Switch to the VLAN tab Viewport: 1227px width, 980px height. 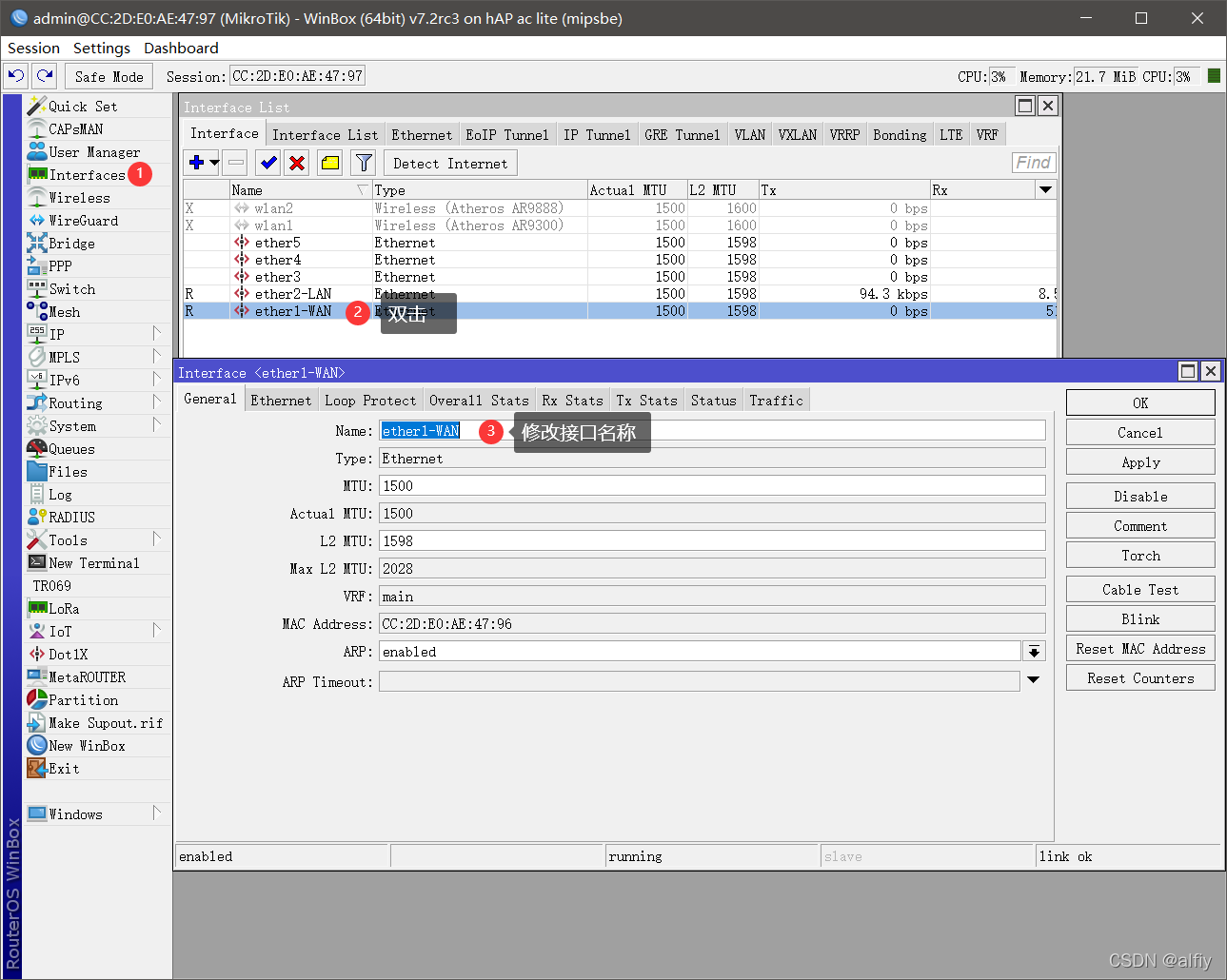[749, 134]
